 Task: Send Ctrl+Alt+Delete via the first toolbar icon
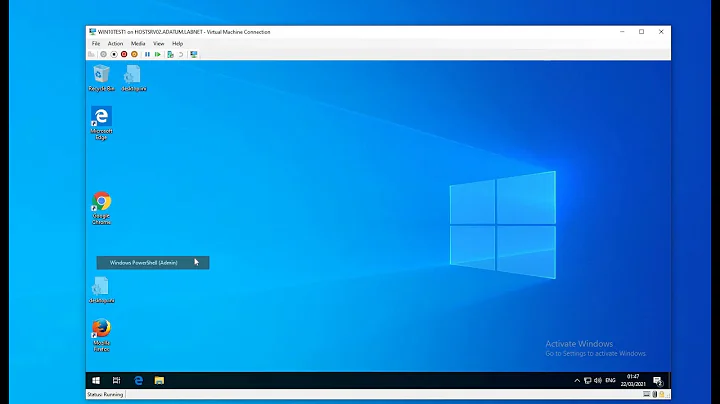pos(91,54)
